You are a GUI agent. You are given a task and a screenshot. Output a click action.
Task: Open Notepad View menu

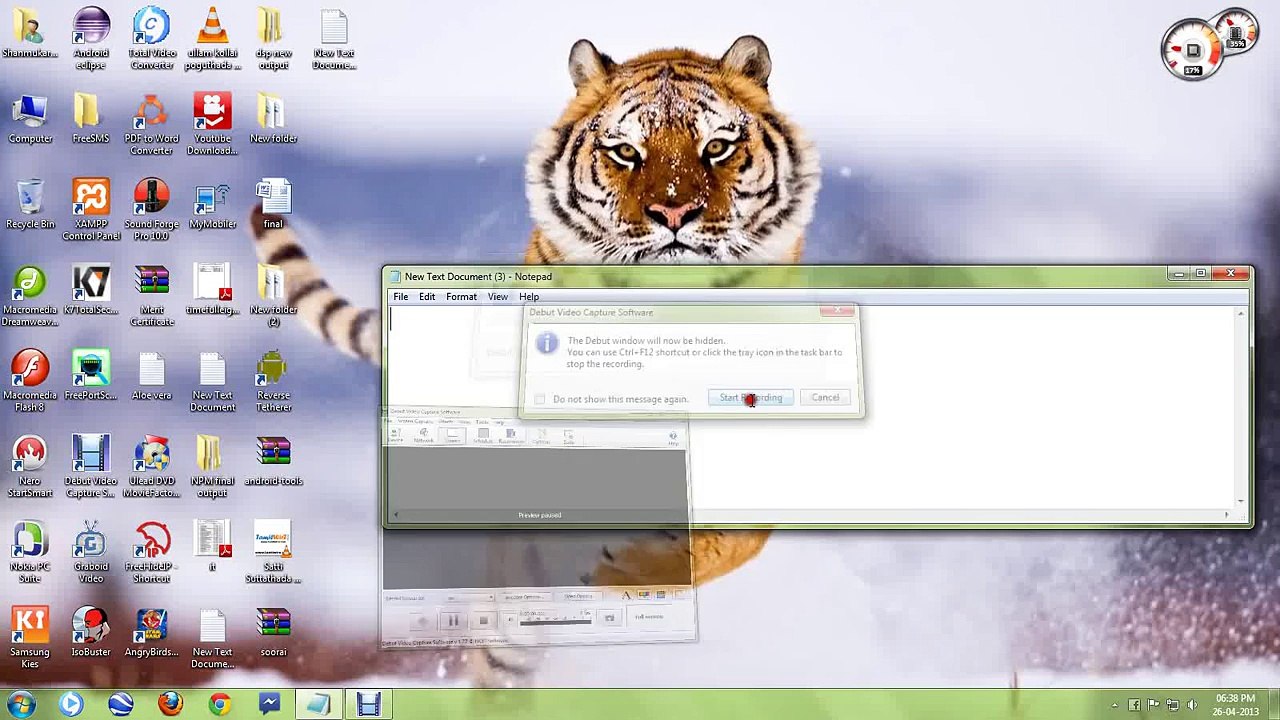(497, 297)
